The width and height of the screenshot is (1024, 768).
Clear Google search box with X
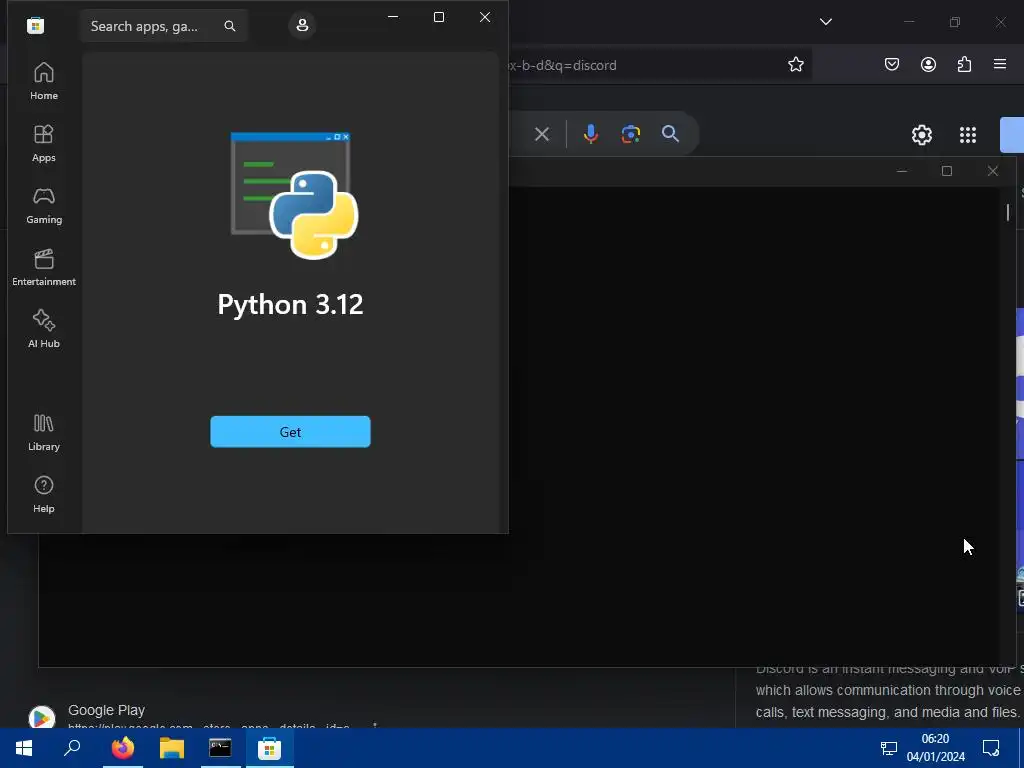point(541,135)
